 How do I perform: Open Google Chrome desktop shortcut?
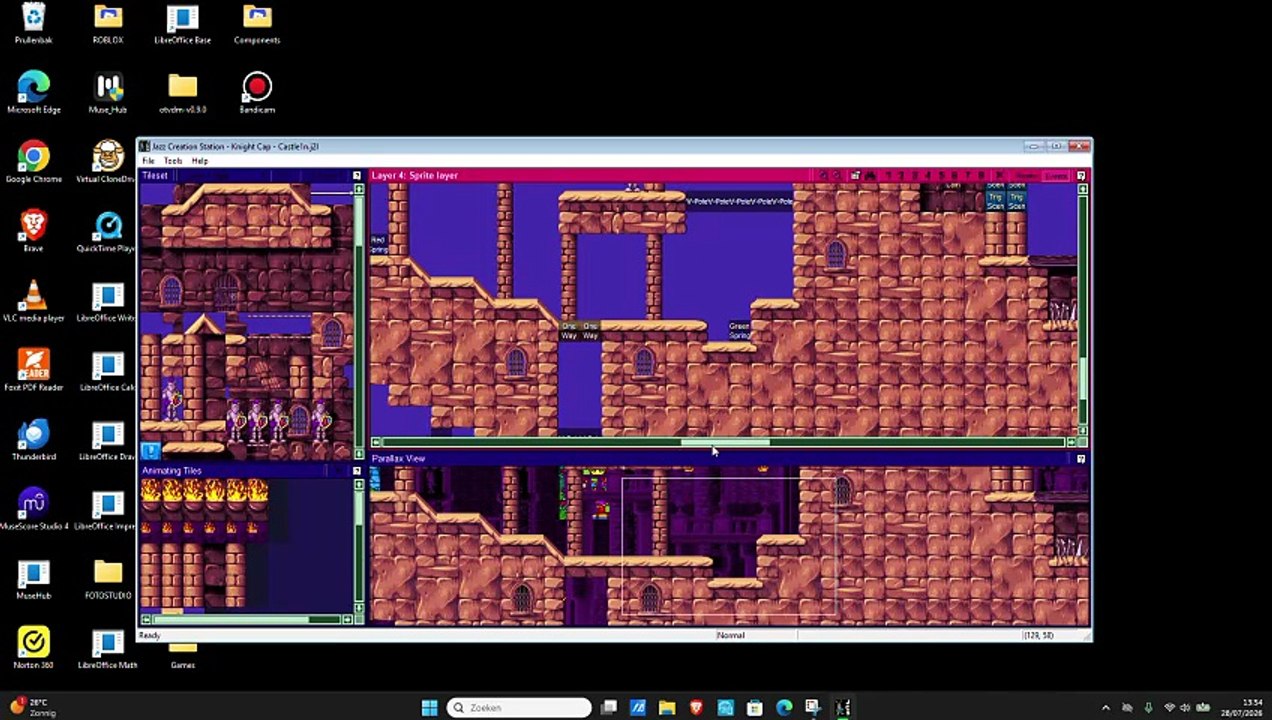(x=34, y=162)
